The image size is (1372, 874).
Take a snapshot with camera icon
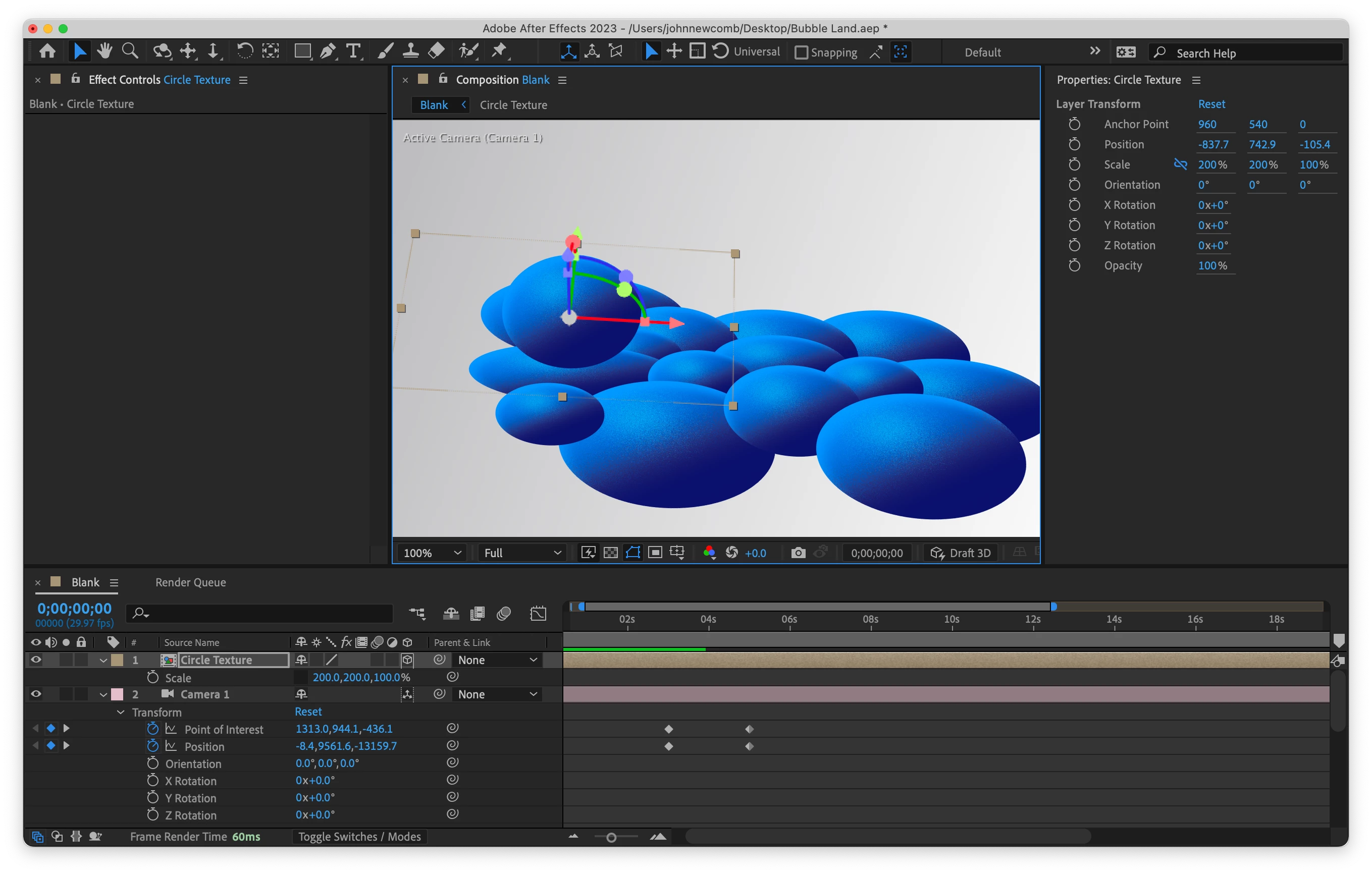(798, 553)
